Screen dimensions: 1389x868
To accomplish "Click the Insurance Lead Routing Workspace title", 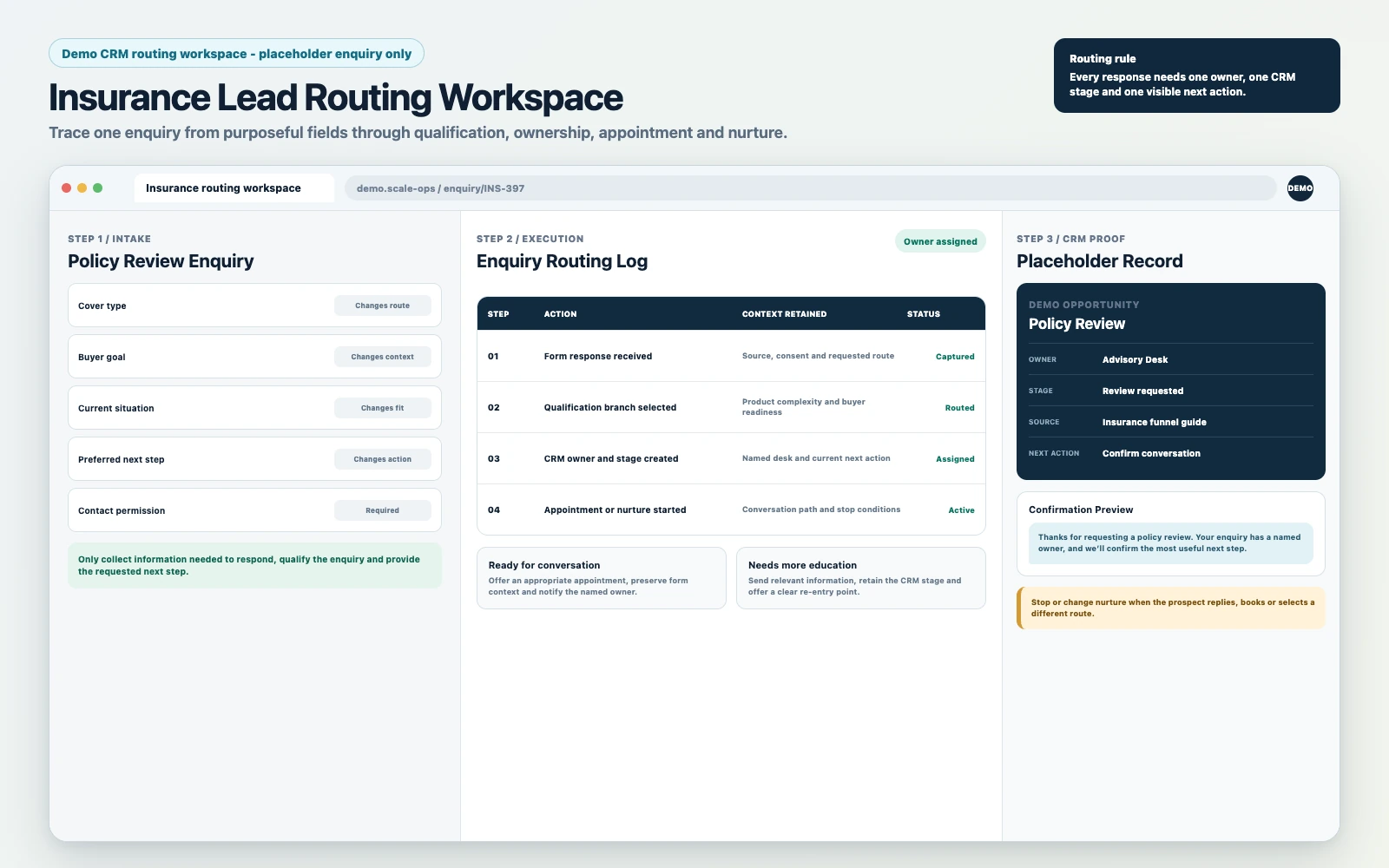I will (336, 98).
